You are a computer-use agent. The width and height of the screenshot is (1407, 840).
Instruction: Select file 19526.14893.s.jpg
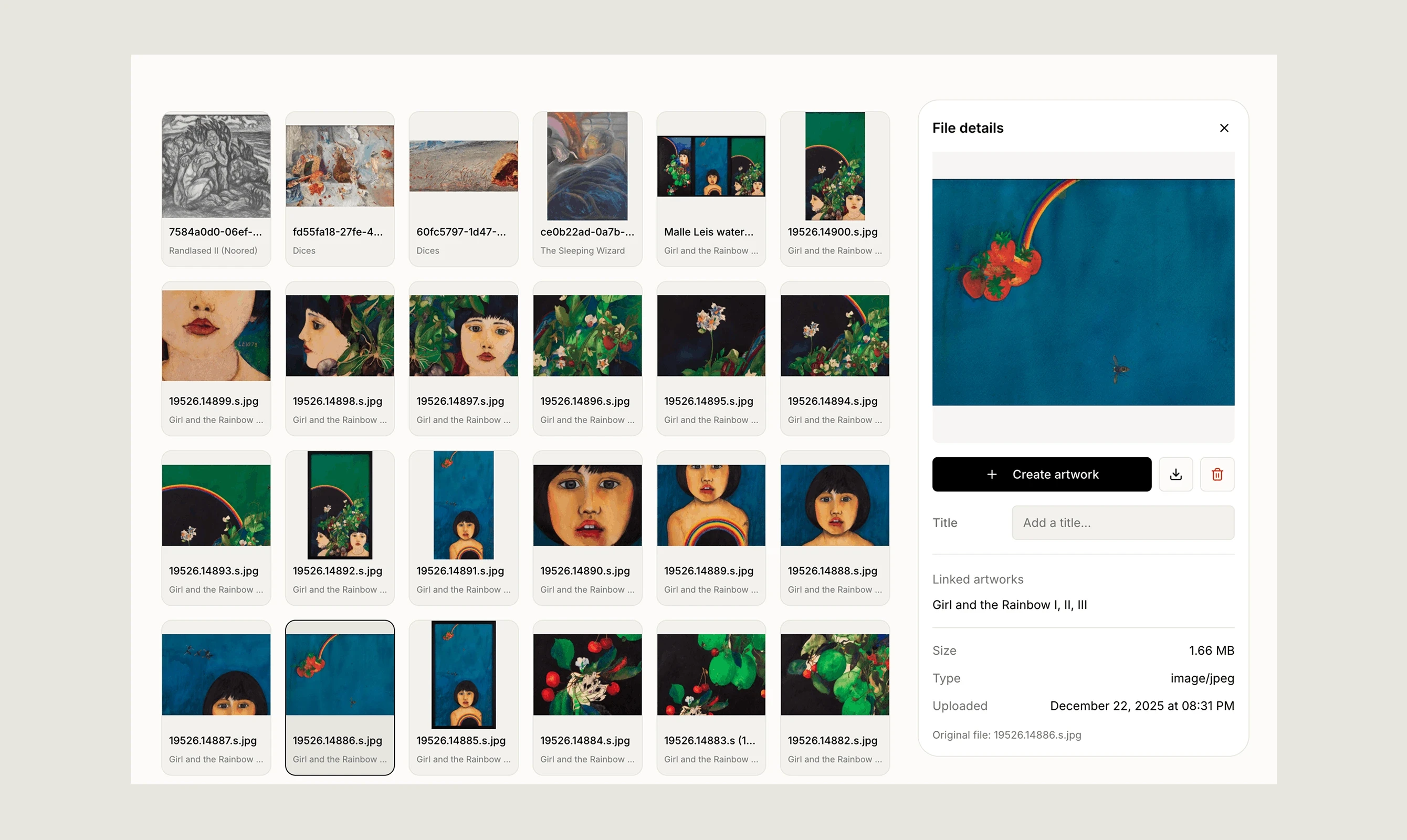click(x=216, y=505)
